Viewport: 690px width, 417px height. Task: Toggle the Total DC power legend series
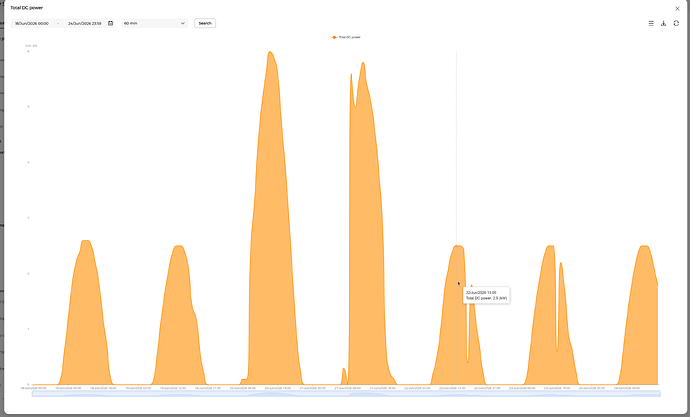[x=346, y=37]
